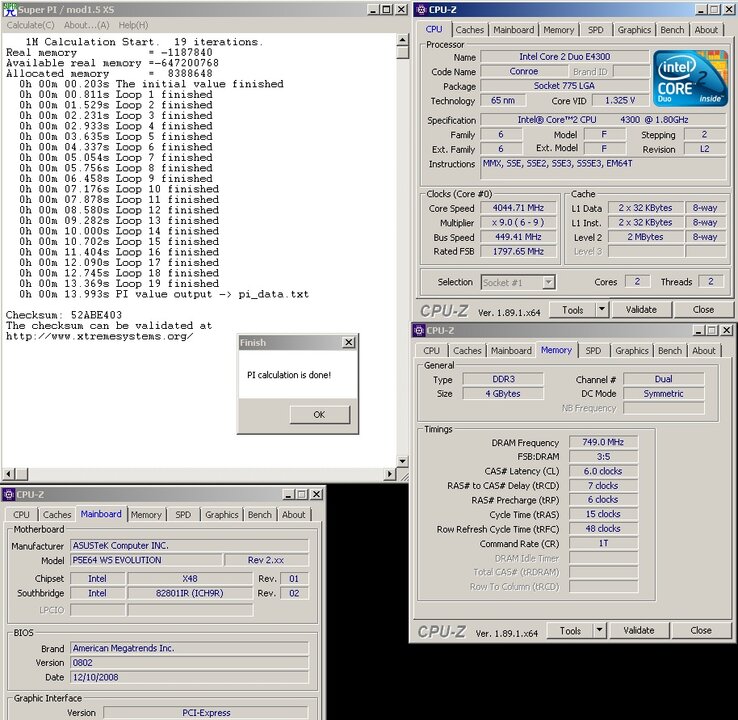Open About menu in Super PI
This screenshot has height=720, width=738.
pyautogui.click(x=87, y=25)
